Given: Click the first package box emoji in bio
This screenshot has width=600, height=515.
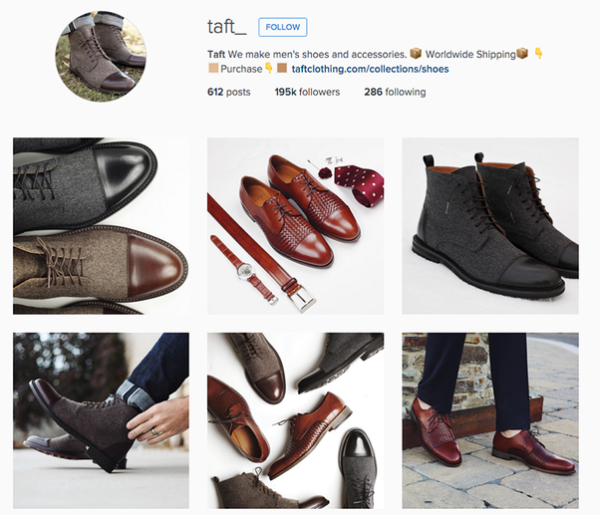Looking at the screenshot, I should (x=416, y=54).
